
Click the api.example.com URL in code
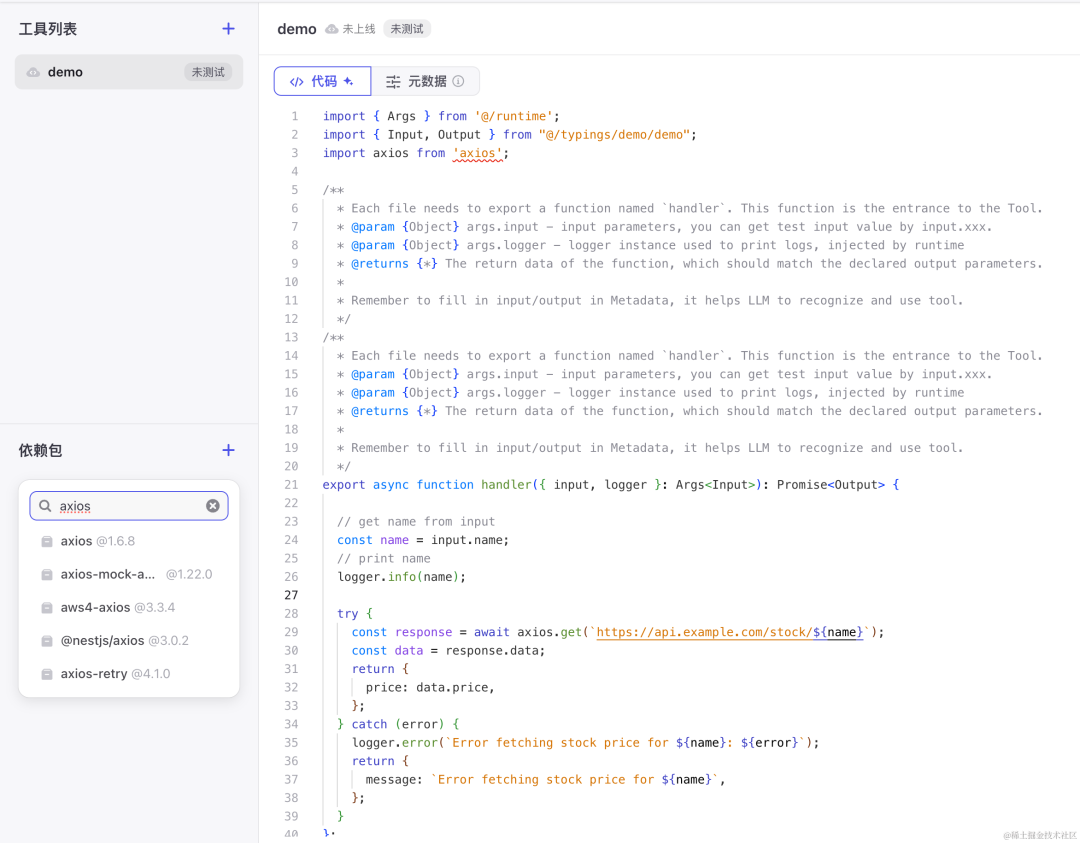coord(729,632)
